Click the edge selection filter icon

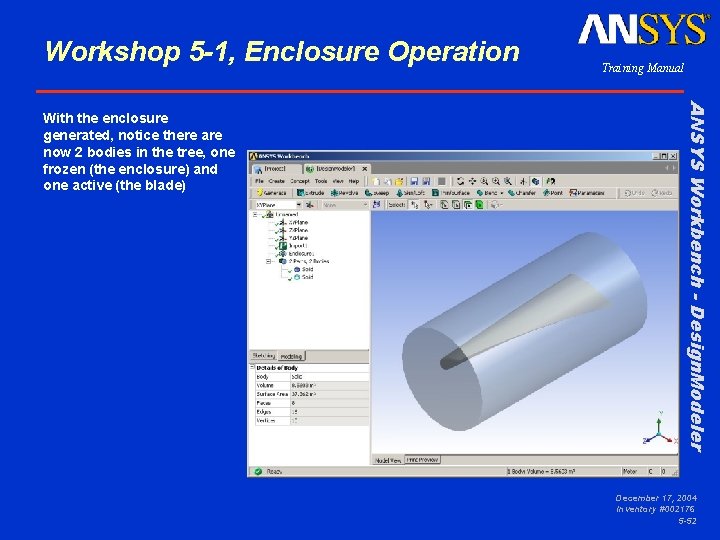pos(456,205)
